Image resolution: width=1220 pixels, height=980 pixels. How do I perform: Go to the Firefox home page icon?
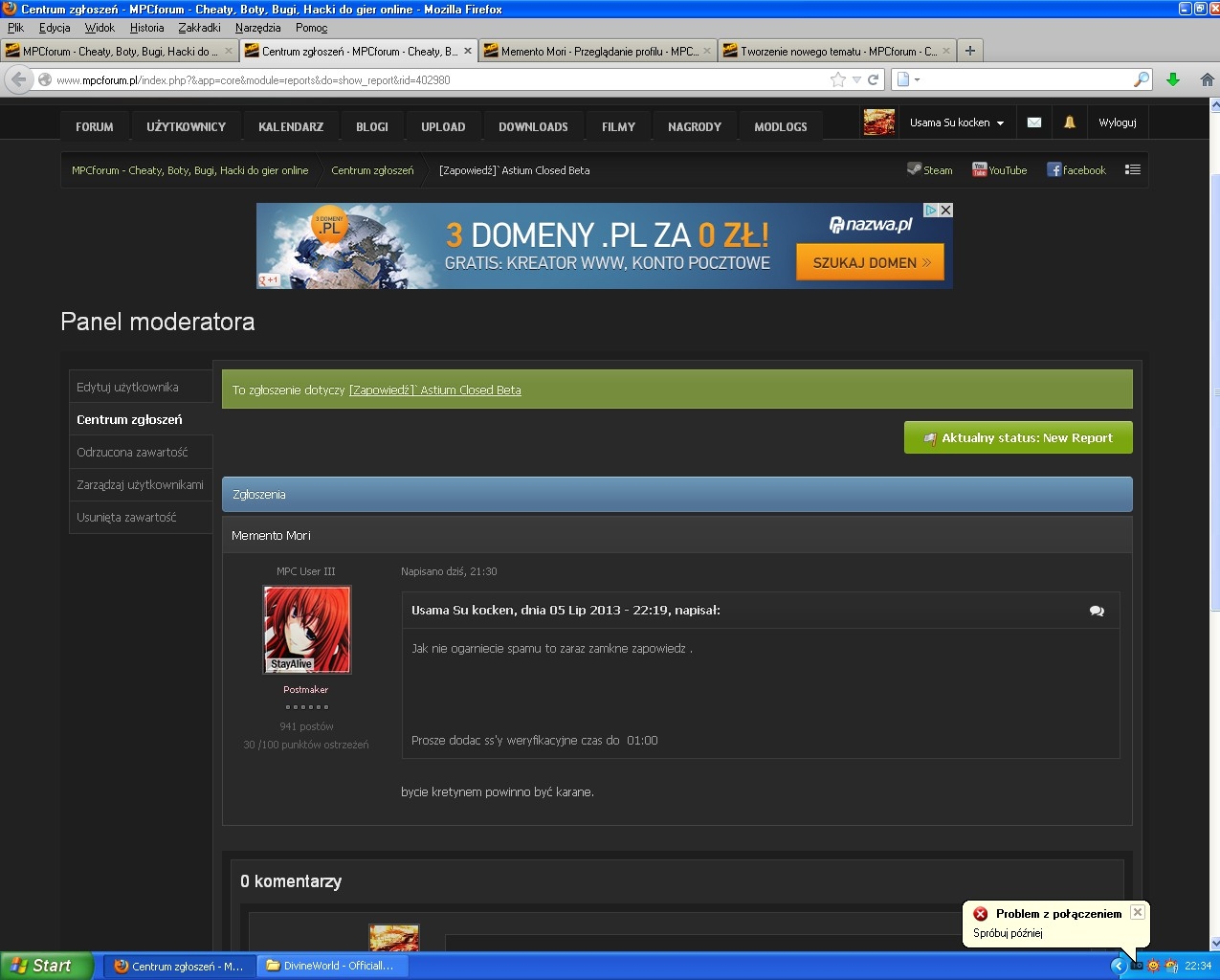1208,79
